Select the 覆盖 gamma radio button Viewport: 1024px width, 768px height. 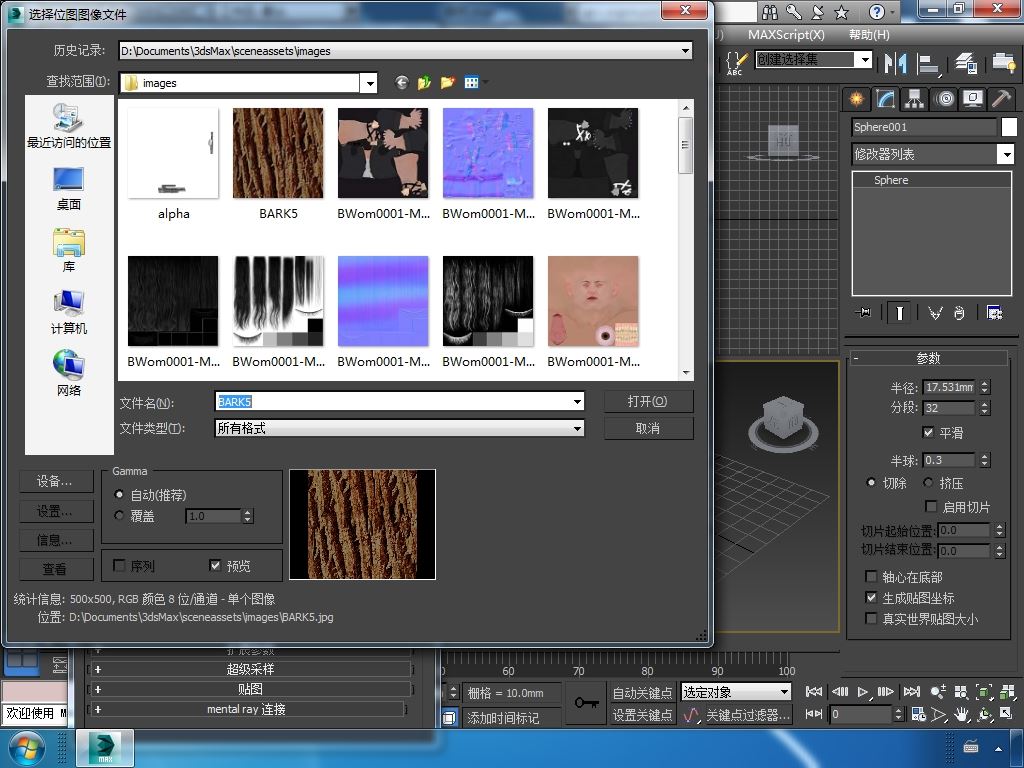(120, 516)
